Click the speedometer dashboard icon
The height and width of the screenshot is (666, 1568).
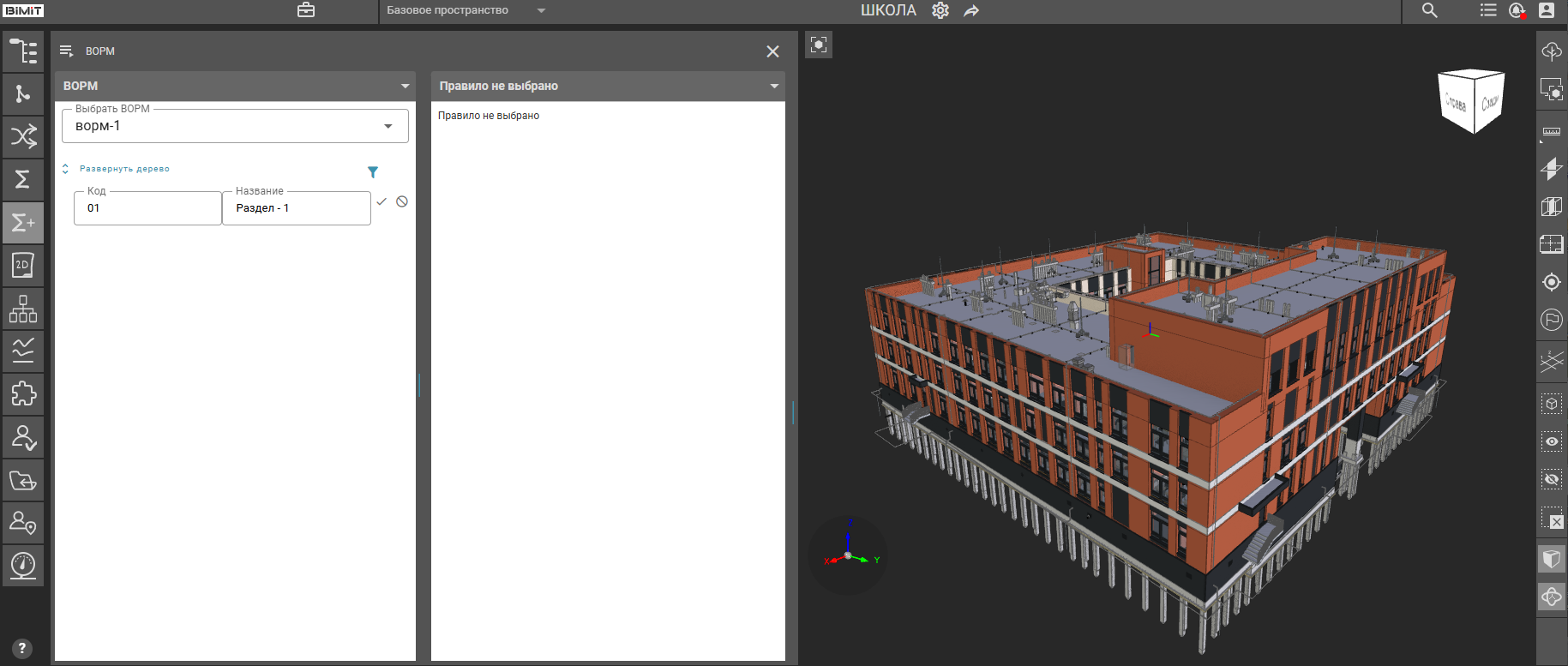point(23,566)
